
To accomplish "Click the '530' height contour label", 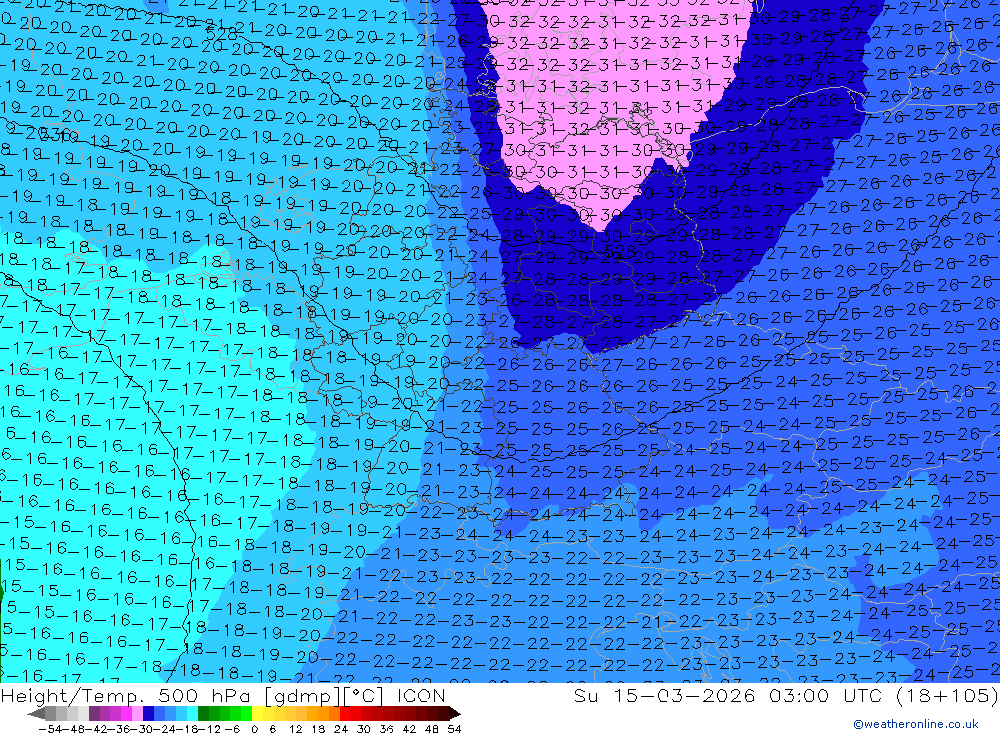I will click(x=57, y=135).
